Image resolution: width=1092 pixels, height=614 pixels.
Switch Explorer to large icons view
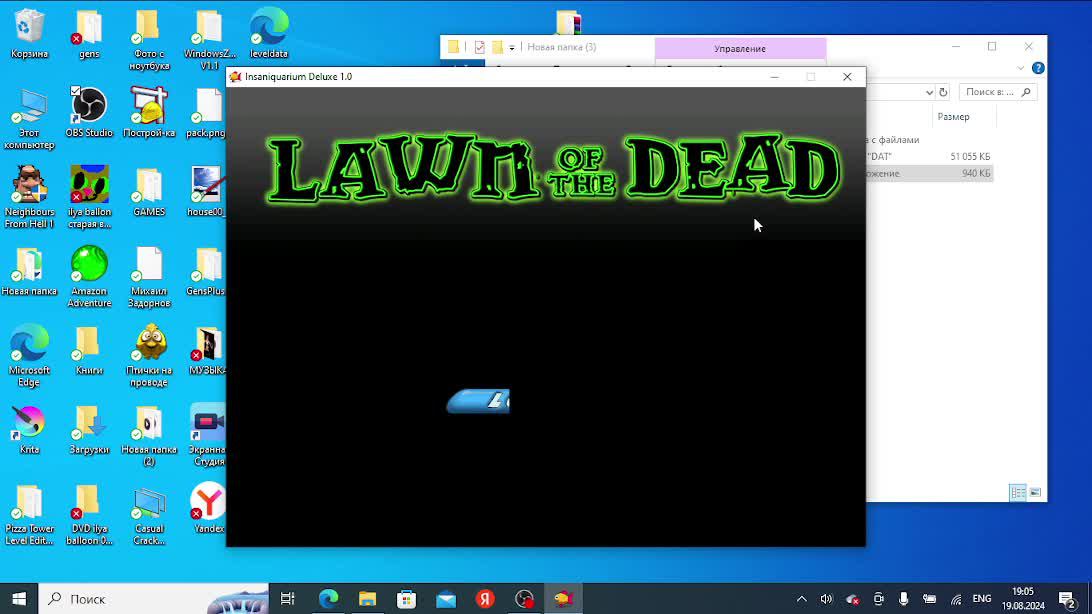pos(1035,492)
